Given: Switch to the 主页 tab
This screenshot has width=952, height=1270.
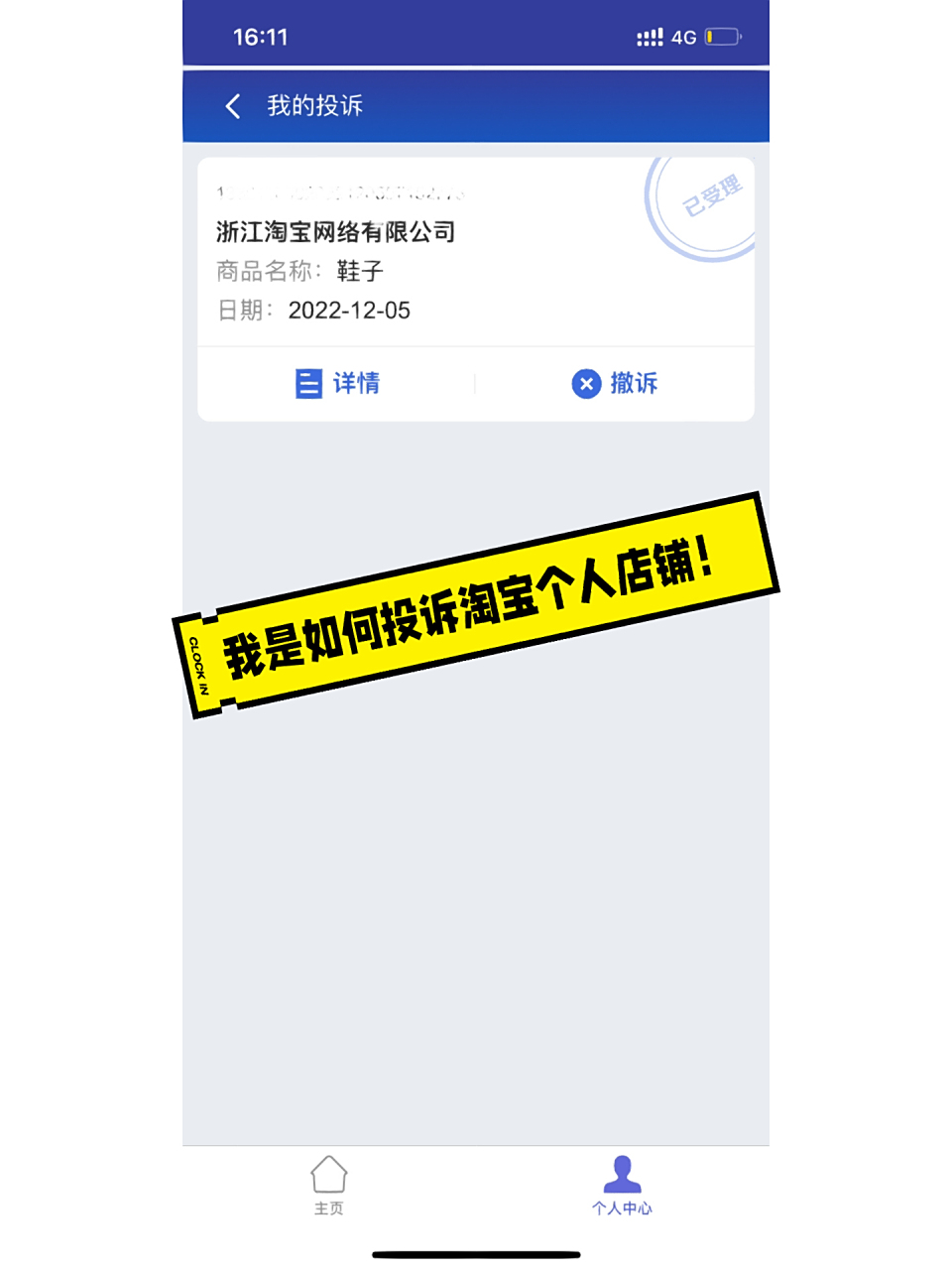Looking at the screenshot, I should point(328,1186).
